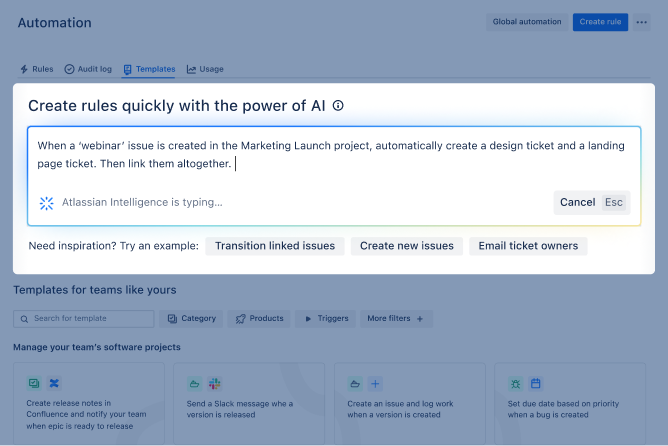This screenshot has width=668, height=446.
Task: Open the Usage tab
Action: [x=205, y=69]
